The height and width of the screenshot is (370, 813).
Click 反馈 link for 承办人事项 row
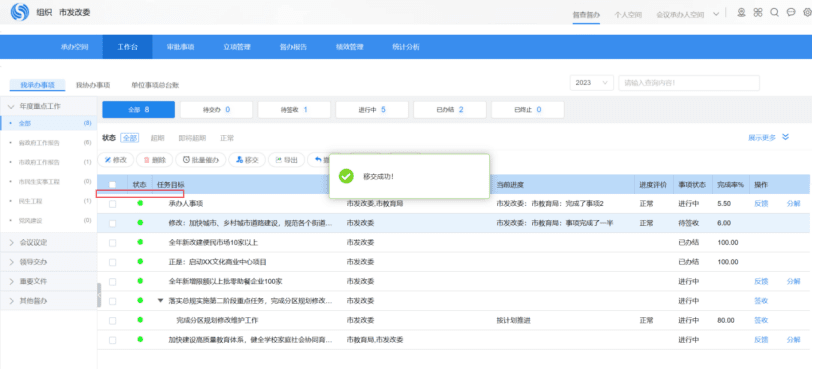(761, 204)
